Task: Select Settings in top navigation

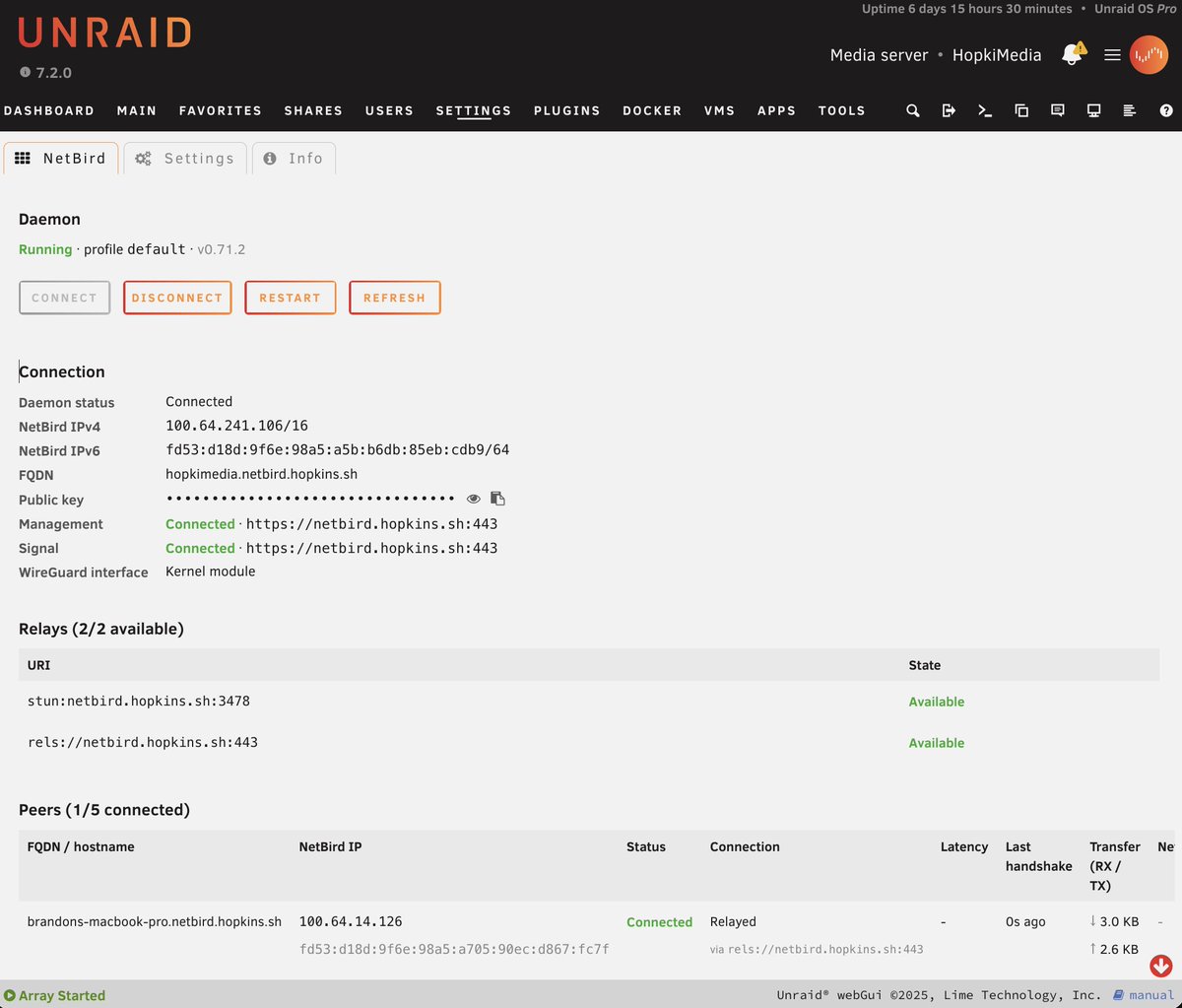Action: point(474,110)
